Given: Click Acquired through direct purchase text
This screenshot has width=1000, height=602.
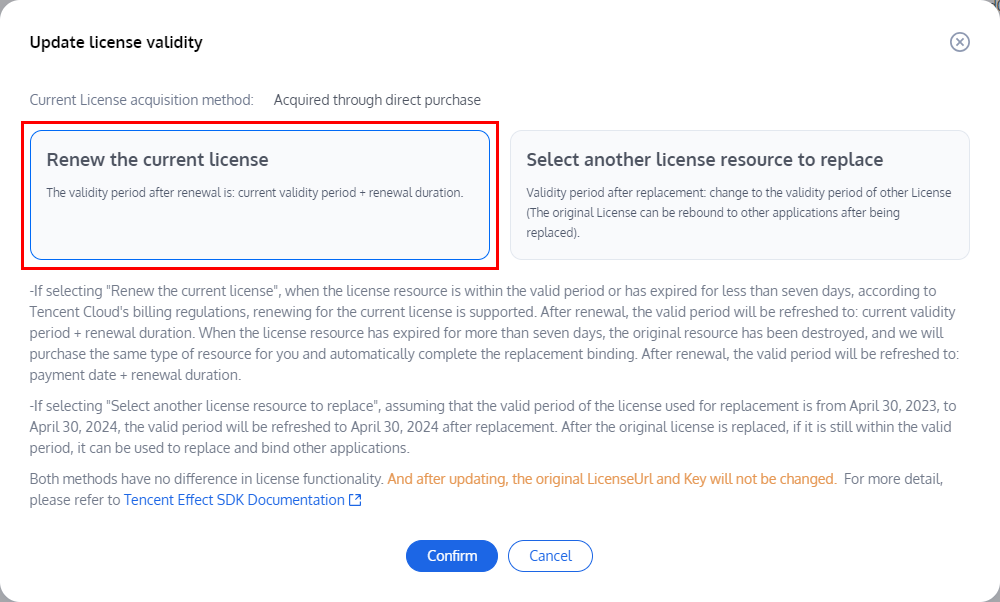Looking at the screenshot, I should [x=377, y=100].
